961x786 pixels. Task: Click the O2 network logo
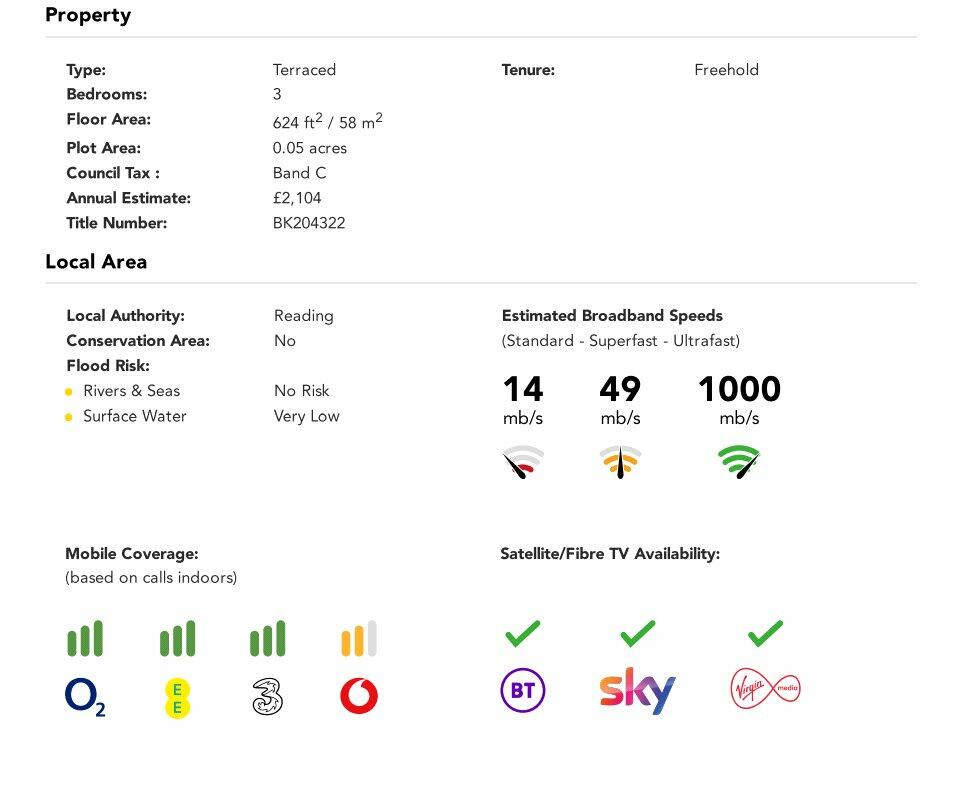click(x=85, y=696)
